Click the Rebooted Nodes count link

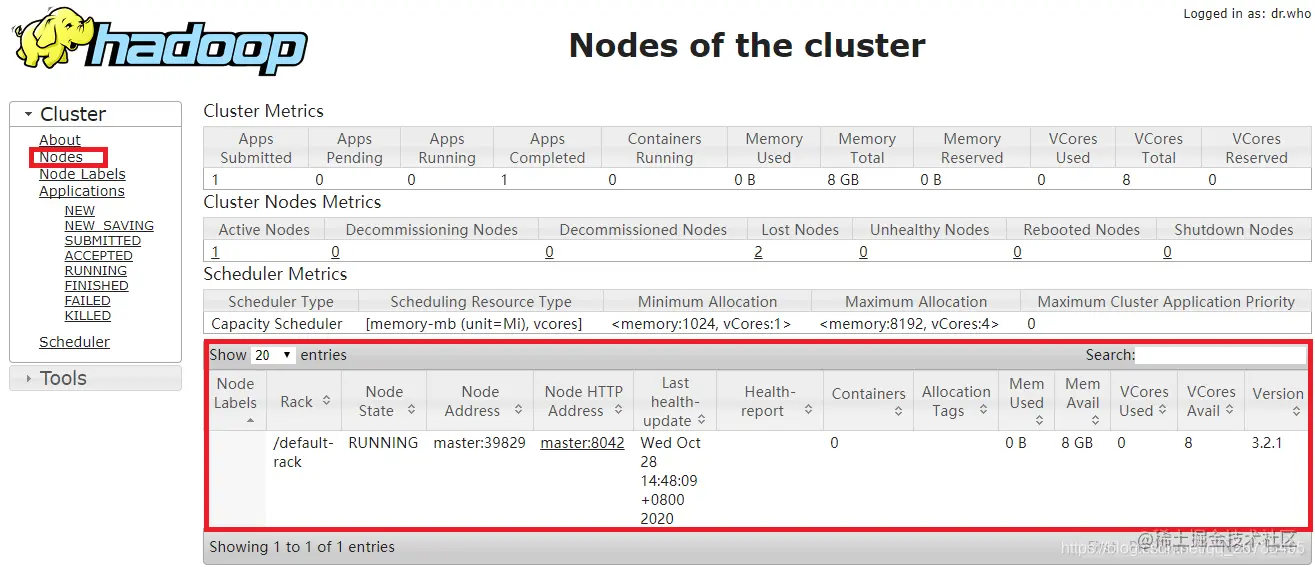tap(1017, 252)
